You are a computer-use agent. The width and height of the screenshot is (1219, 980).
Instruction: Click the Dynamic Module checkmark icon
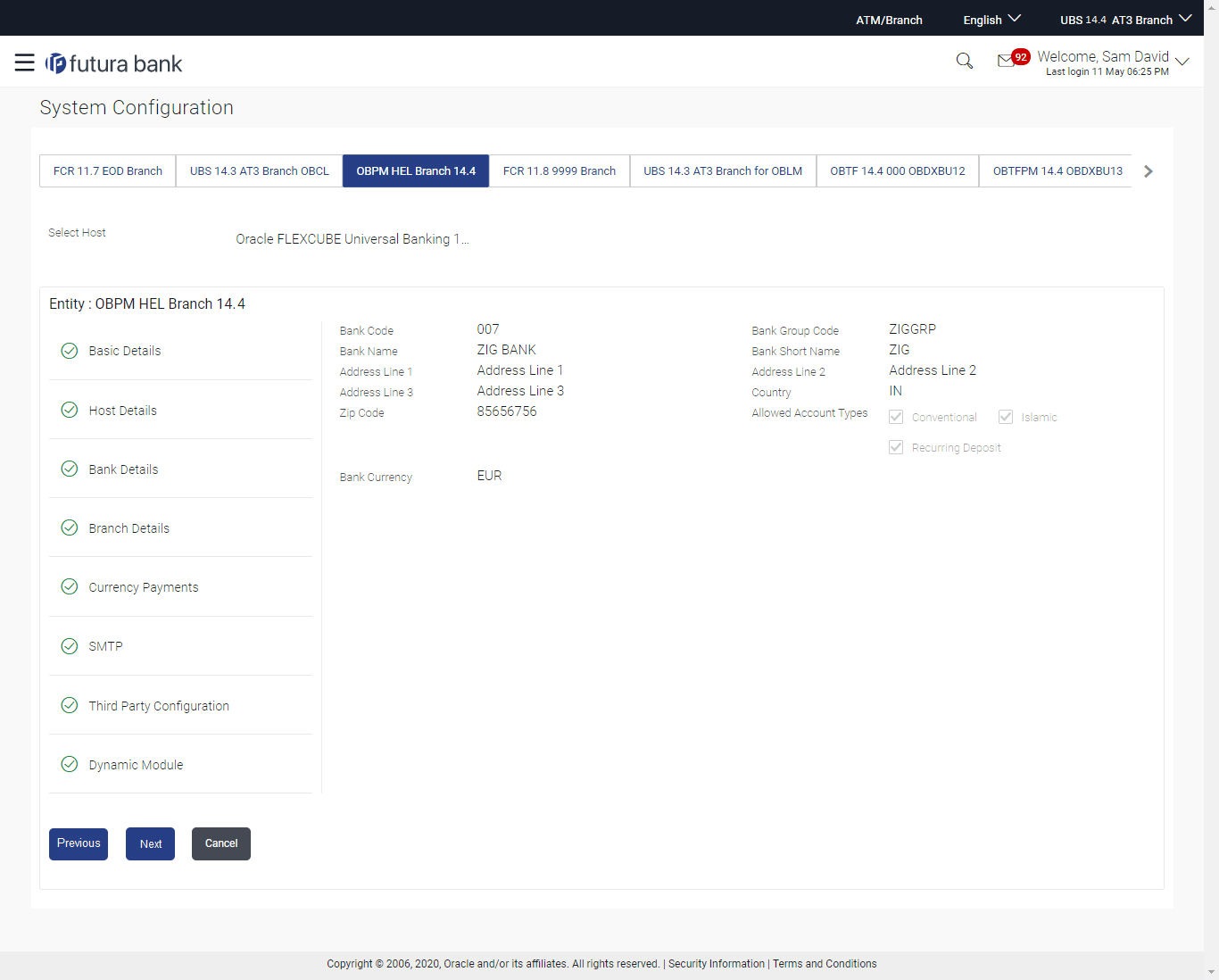click(70, 764)
